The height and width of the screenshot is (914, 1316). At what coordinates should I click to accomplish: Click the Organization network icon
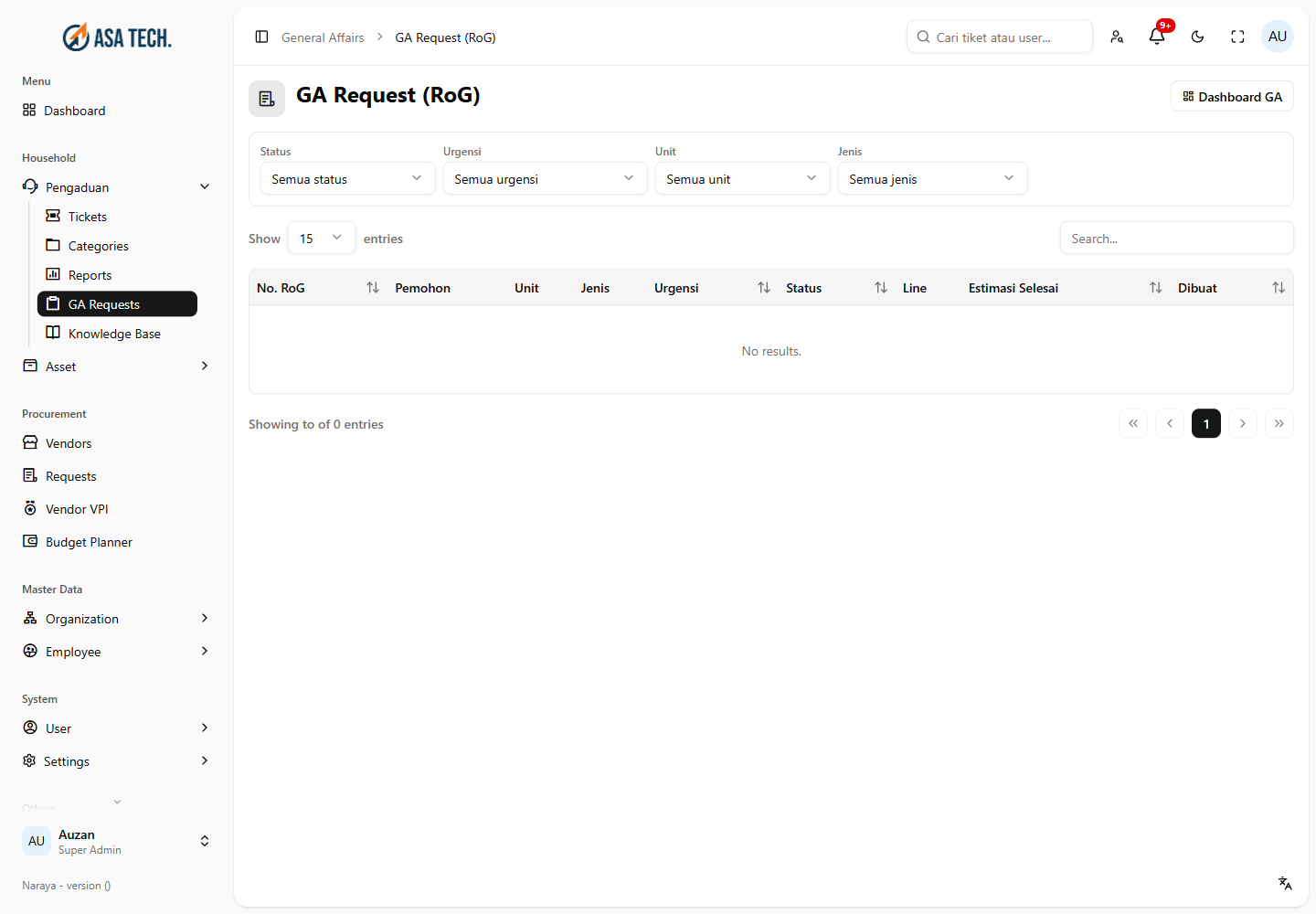pos(30,618)
